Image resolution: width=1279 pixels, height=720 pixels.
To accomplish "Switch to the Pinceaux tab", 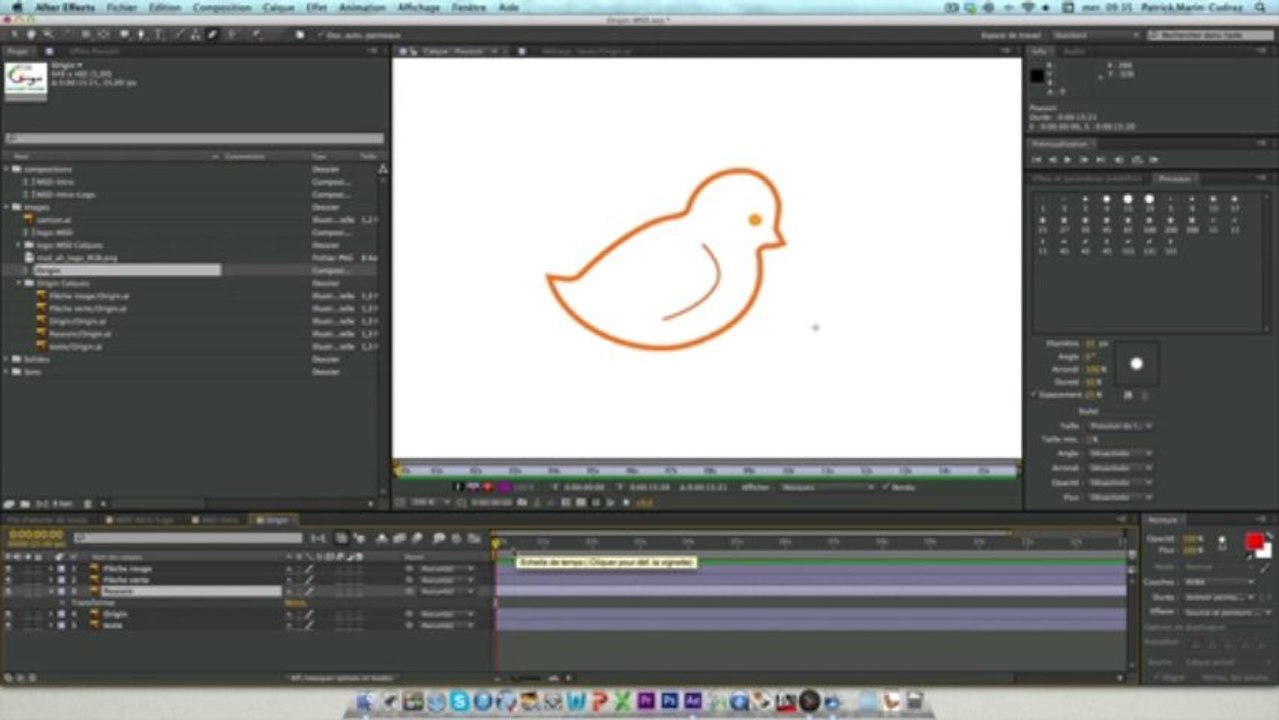I will tap(1174, 178).
